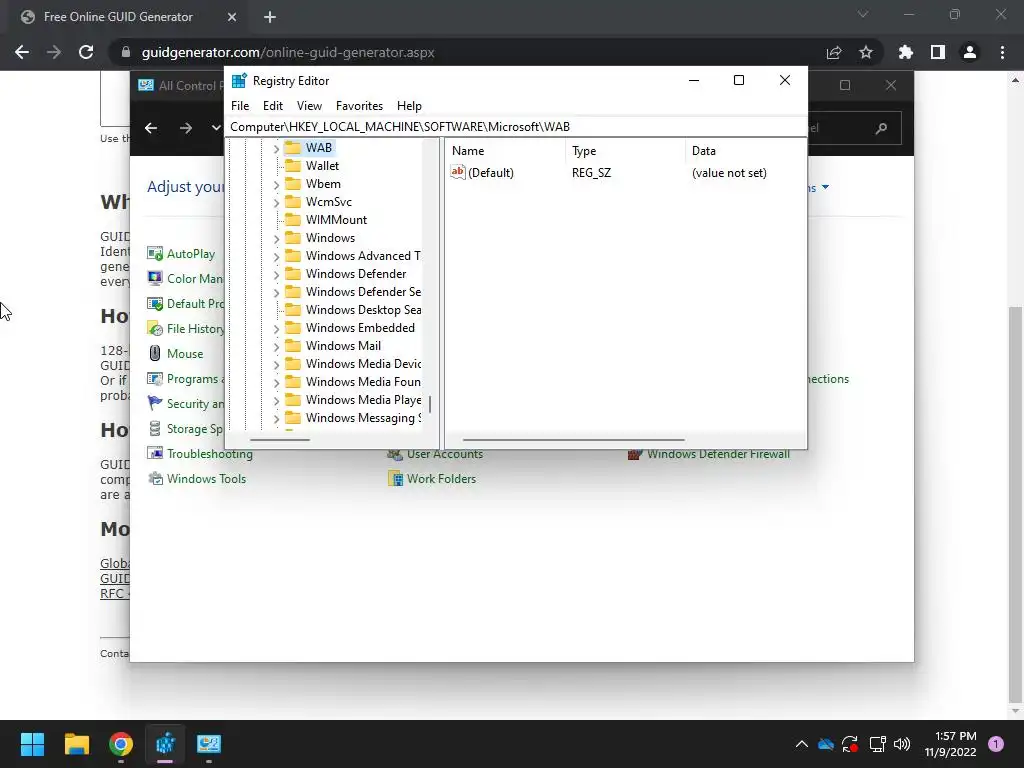Open Mouse settings in Control Panel

click(185, 354)
